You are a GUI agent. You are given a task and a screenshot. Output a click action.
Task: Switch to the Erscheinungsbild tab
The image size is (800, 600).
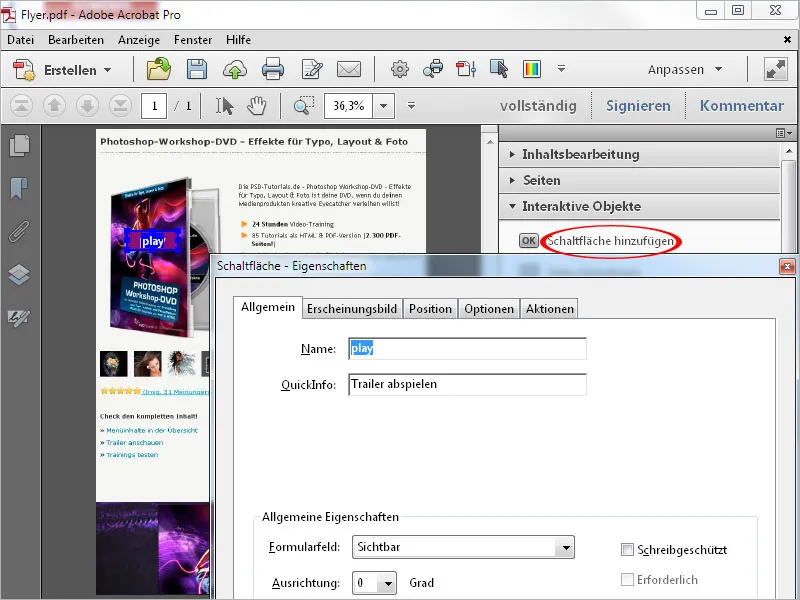tap(352, 309)
